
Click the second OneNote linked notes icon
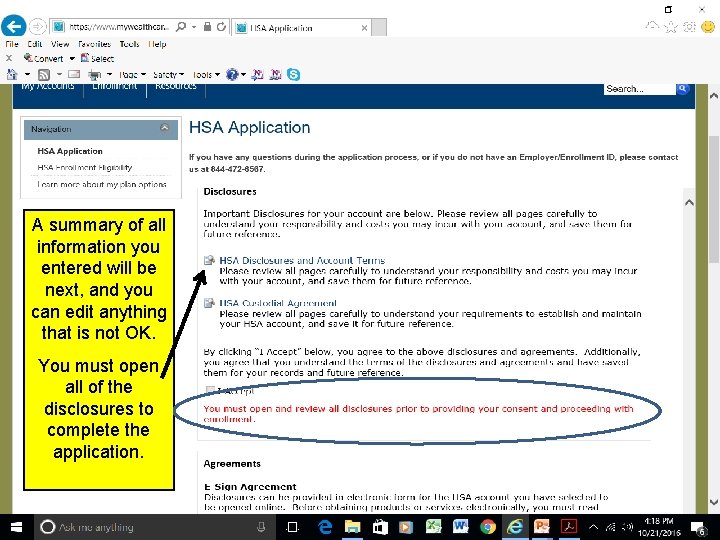276,74
